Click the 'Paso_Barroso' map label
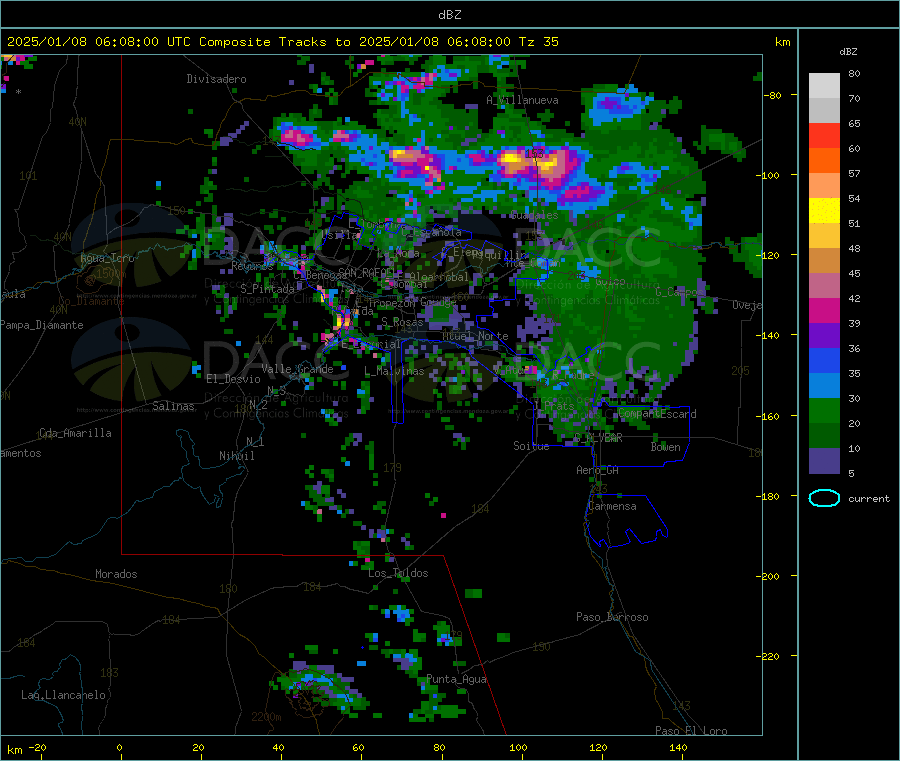 pyautogui.click(x=612, y=617)
